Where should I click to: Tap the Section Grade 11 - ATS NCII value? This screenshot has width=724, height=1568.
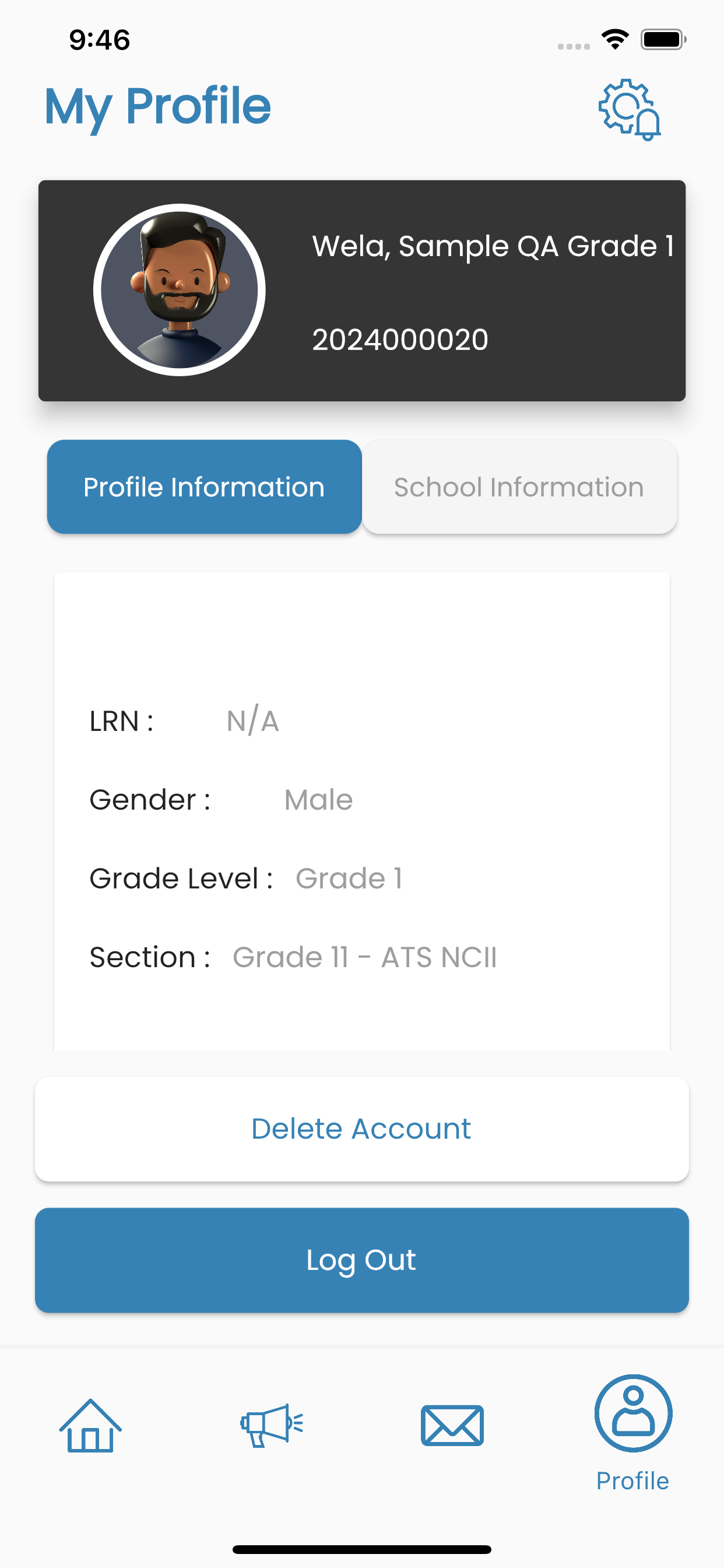click(x=365, y=957)
